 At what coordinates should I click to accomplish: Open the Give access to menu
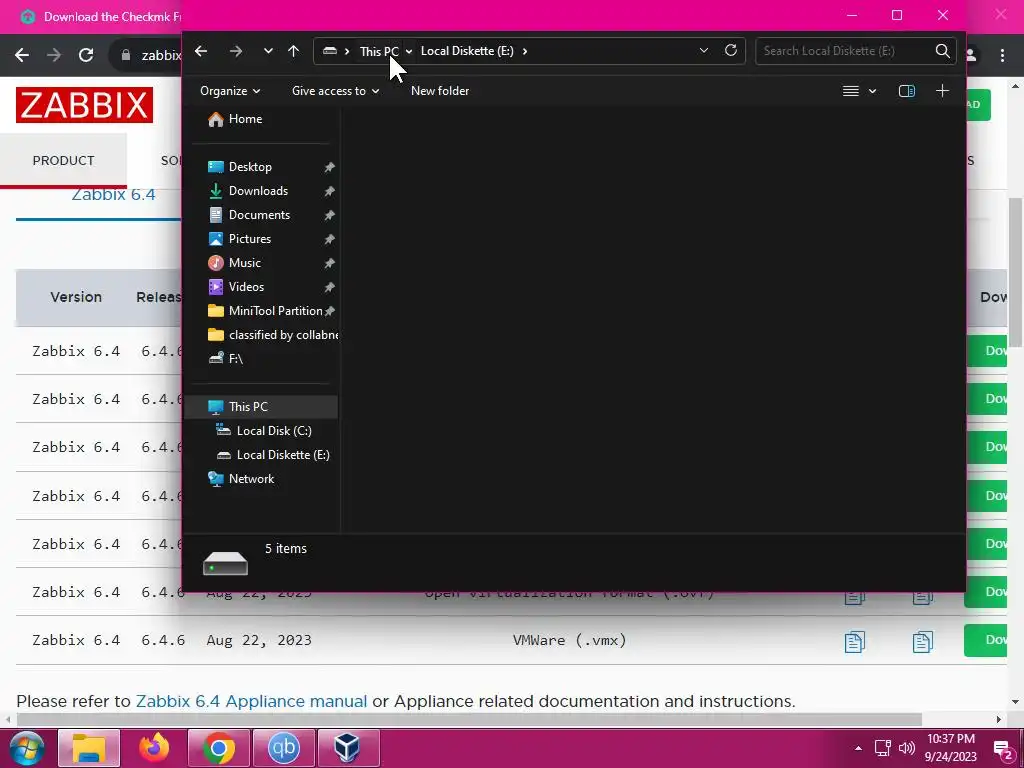pyautogui.click(x=335, y=91)
